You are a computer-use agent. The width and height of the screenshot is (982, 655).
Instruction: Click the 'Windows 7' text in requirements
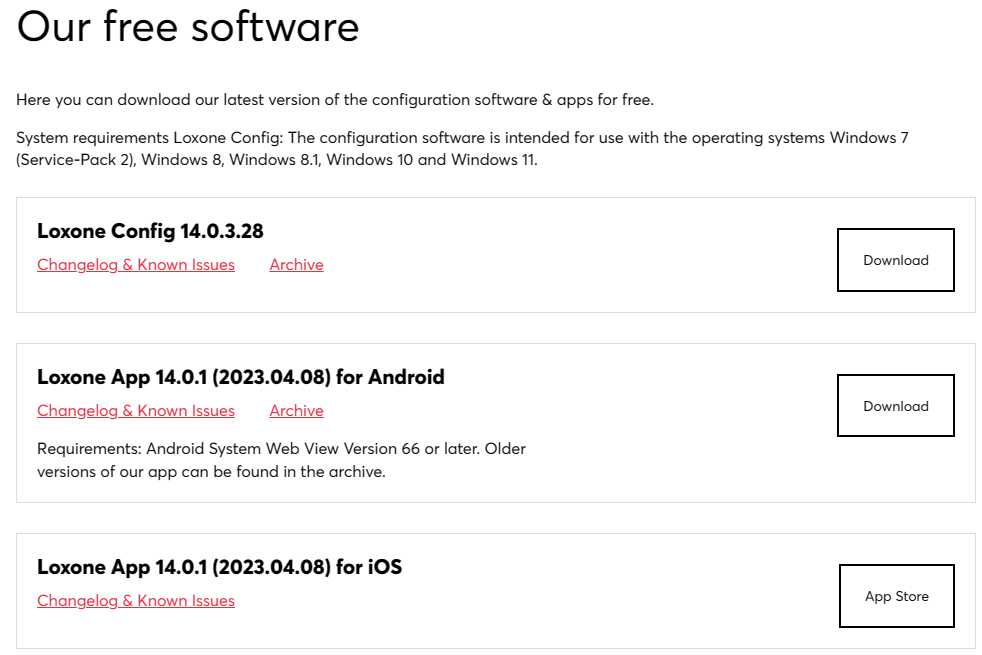tap(869, 138)
